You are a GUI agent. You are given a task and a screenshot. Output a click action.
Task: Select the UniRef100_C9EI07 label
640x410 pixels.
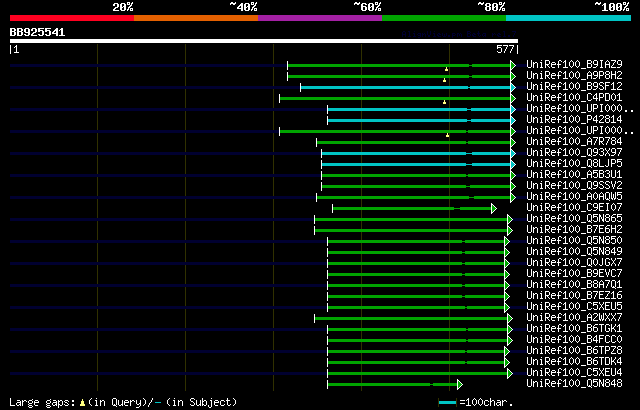[574, 208]
